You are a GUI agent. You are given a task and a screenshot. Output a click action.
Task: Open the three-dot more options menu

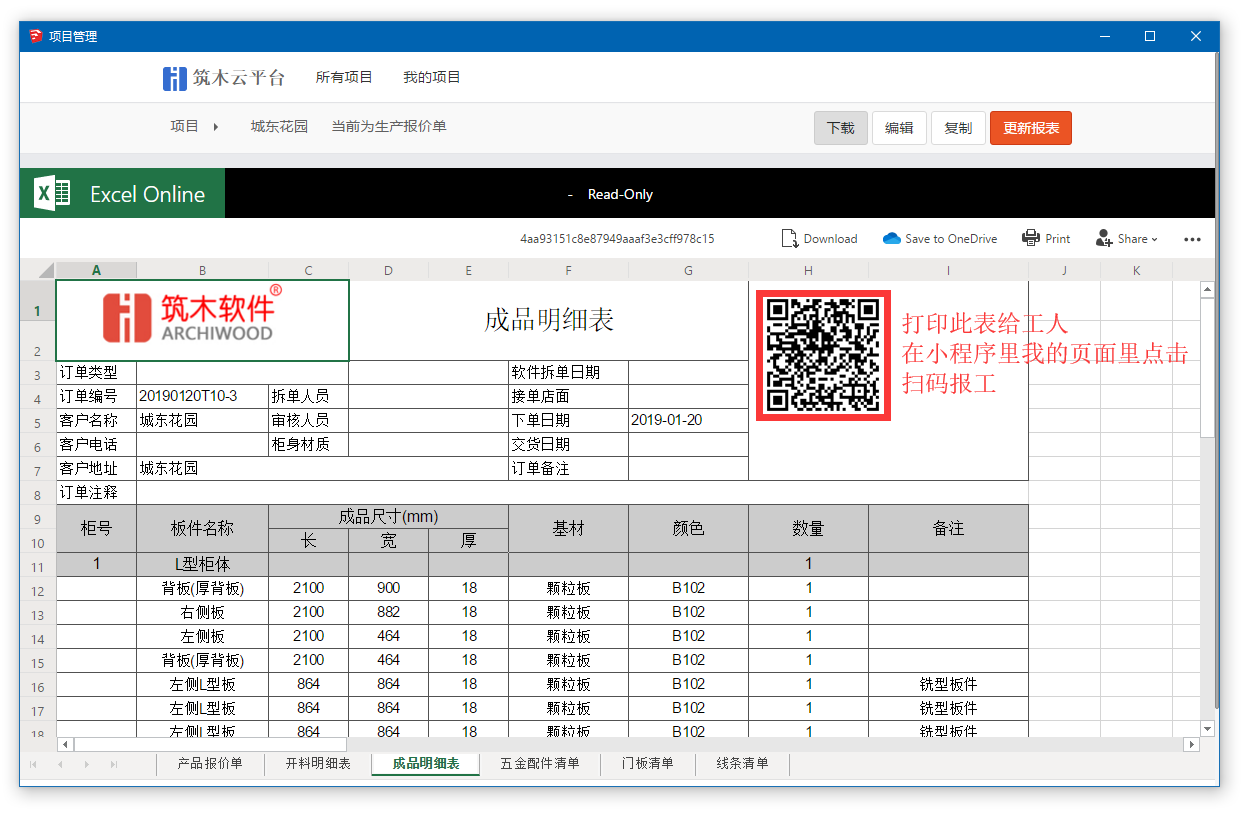pyautogui.click(x=1192, y=239)
